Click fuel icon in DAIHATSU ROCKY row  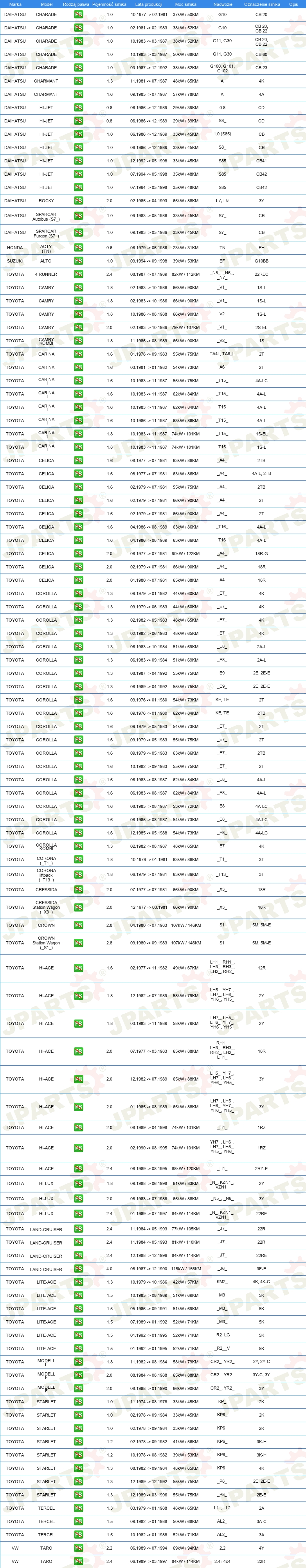pyautogui.click(x=79, y=201)
